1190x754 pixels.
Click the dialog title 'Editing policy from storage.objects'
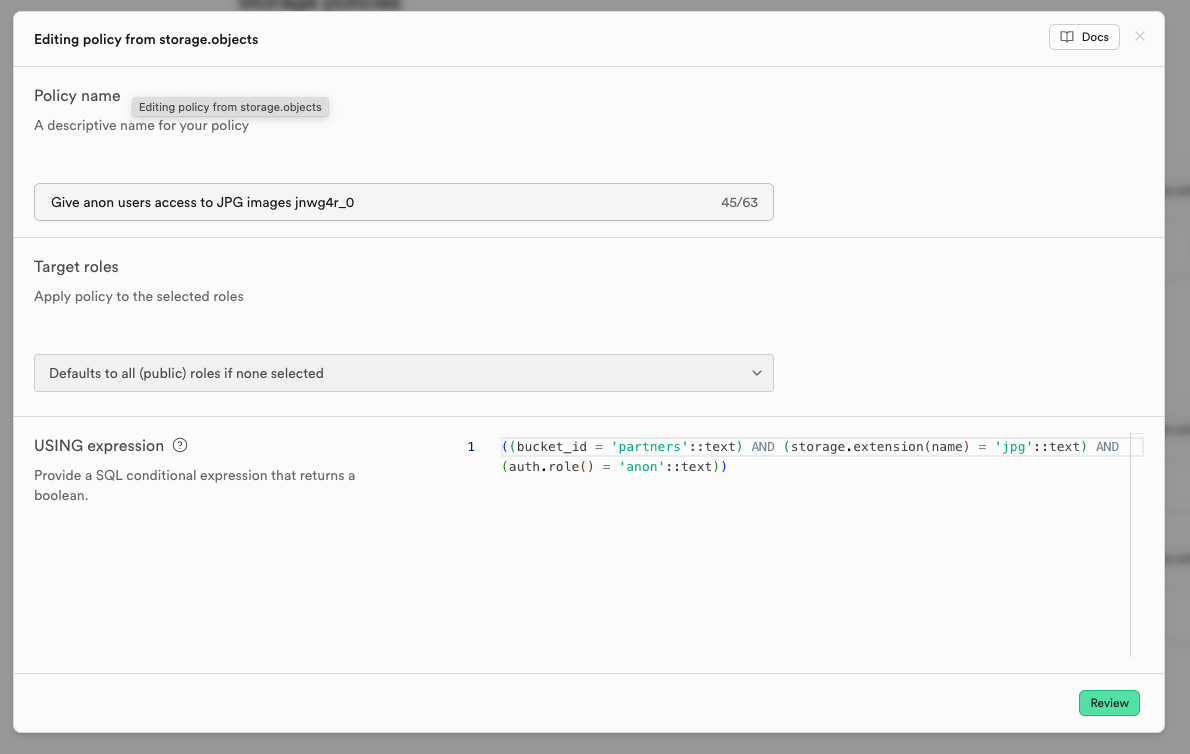coord(146,39)
